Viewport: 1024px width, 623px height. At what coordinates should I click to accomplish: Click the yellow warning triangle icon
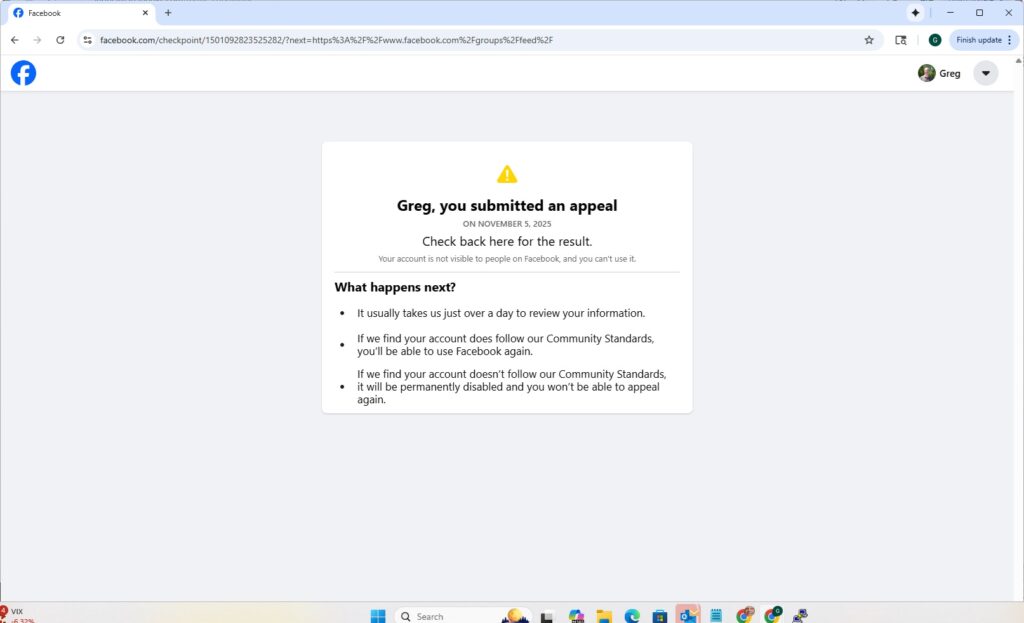507,172
